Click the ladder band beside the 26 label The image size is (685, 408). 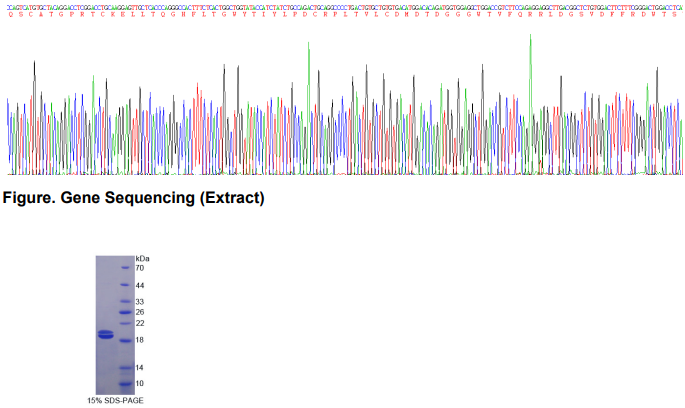[125, 312]
